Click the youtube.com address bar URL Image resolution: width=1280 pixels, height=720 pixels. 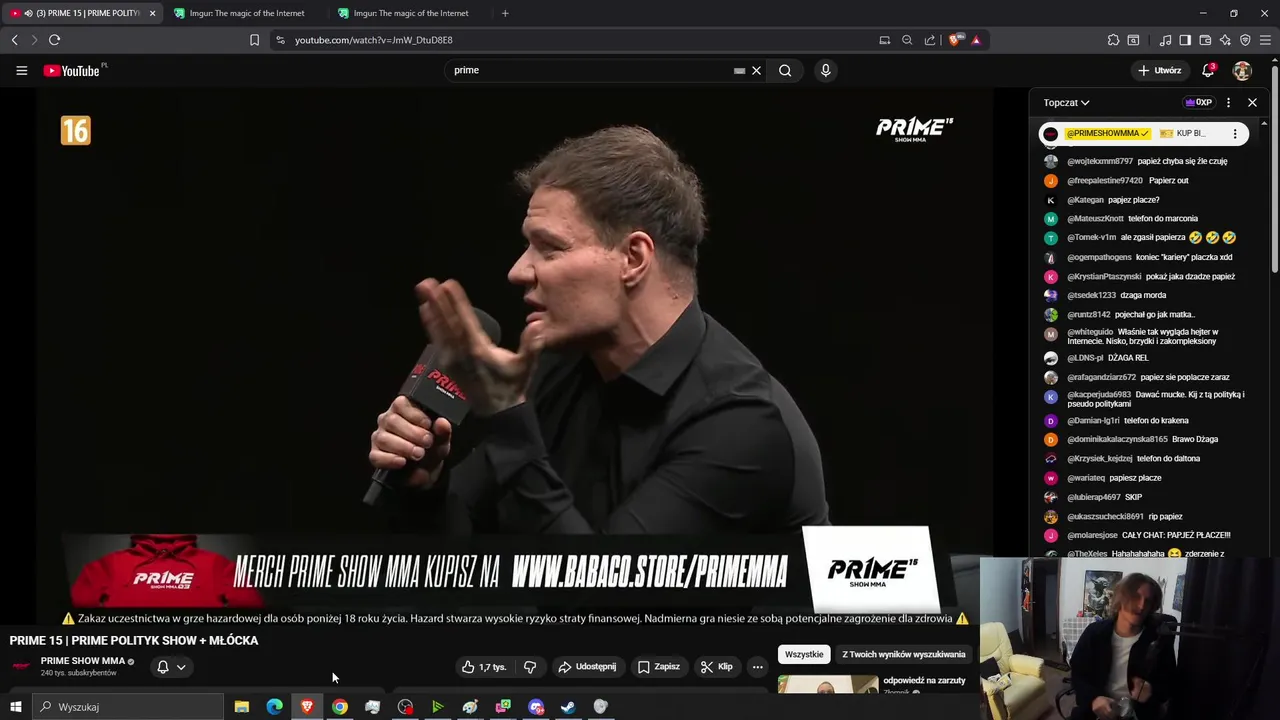click(374, 40)
